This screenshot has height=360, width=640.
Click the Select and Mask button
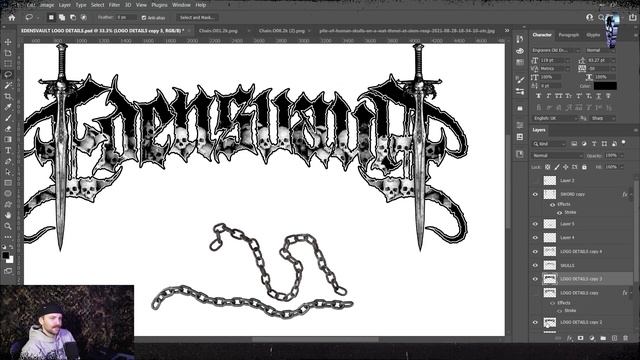point(197,18)
